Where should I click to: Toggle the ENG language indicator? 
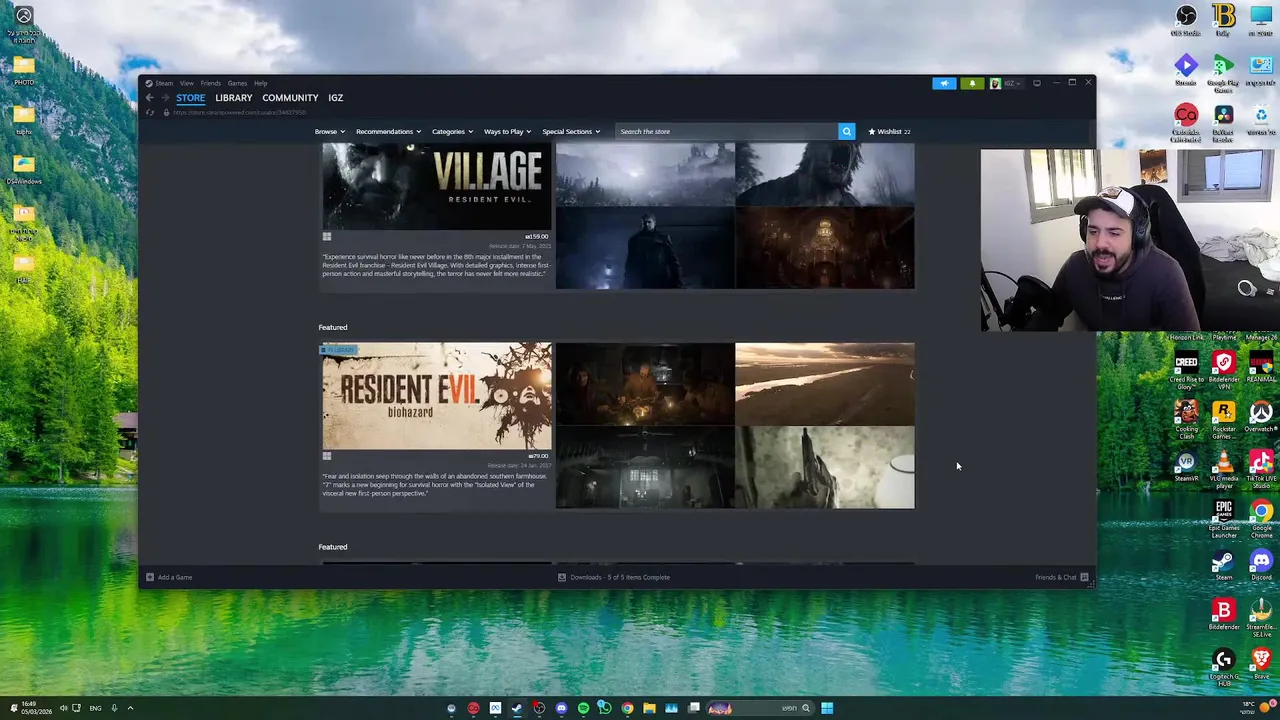point(95,708)
